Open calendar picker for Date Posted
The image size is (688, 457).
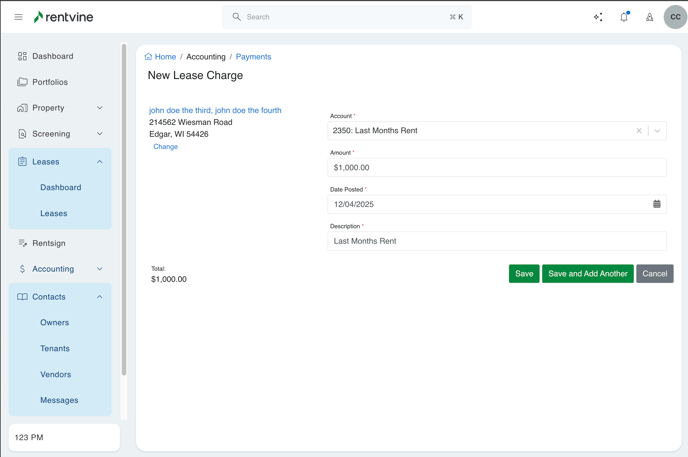657,204
